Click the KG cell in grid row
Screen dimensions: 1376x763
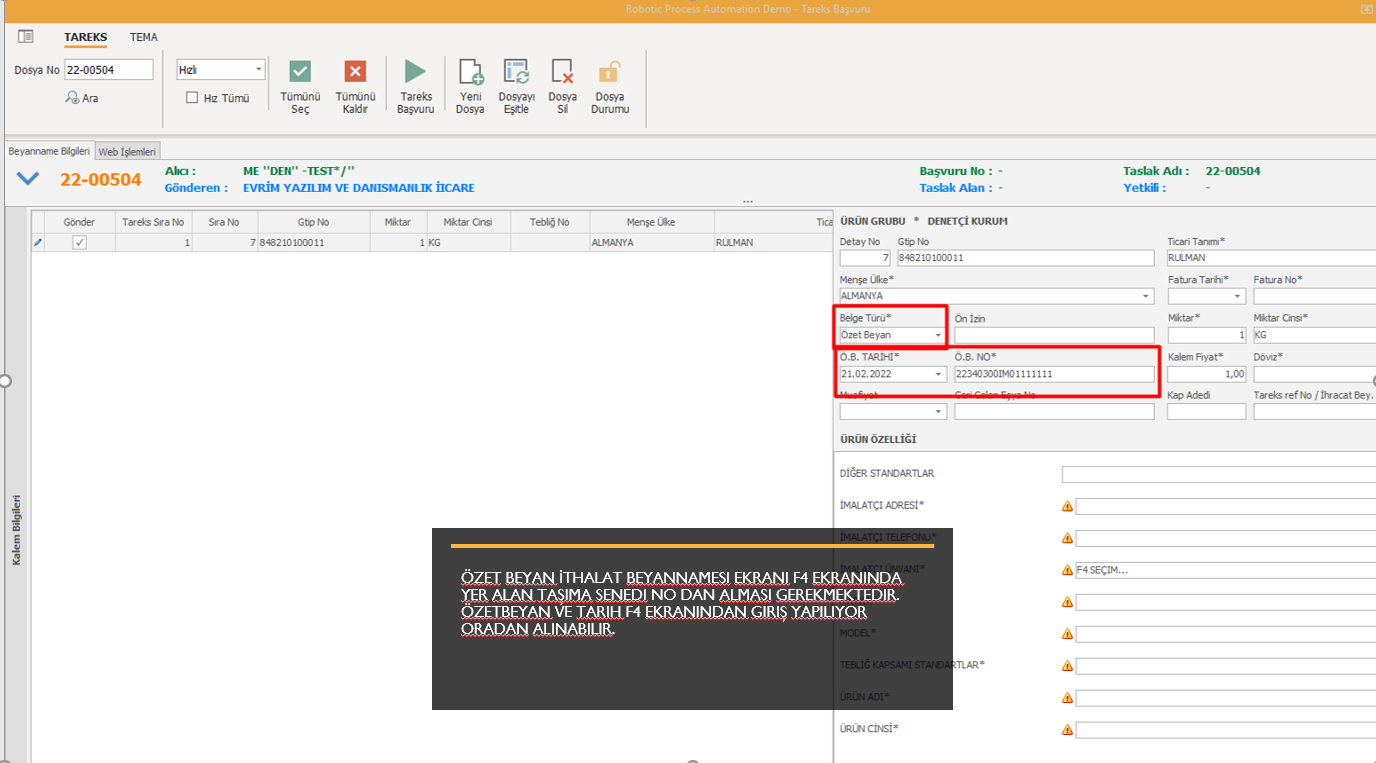coord(468,242)
